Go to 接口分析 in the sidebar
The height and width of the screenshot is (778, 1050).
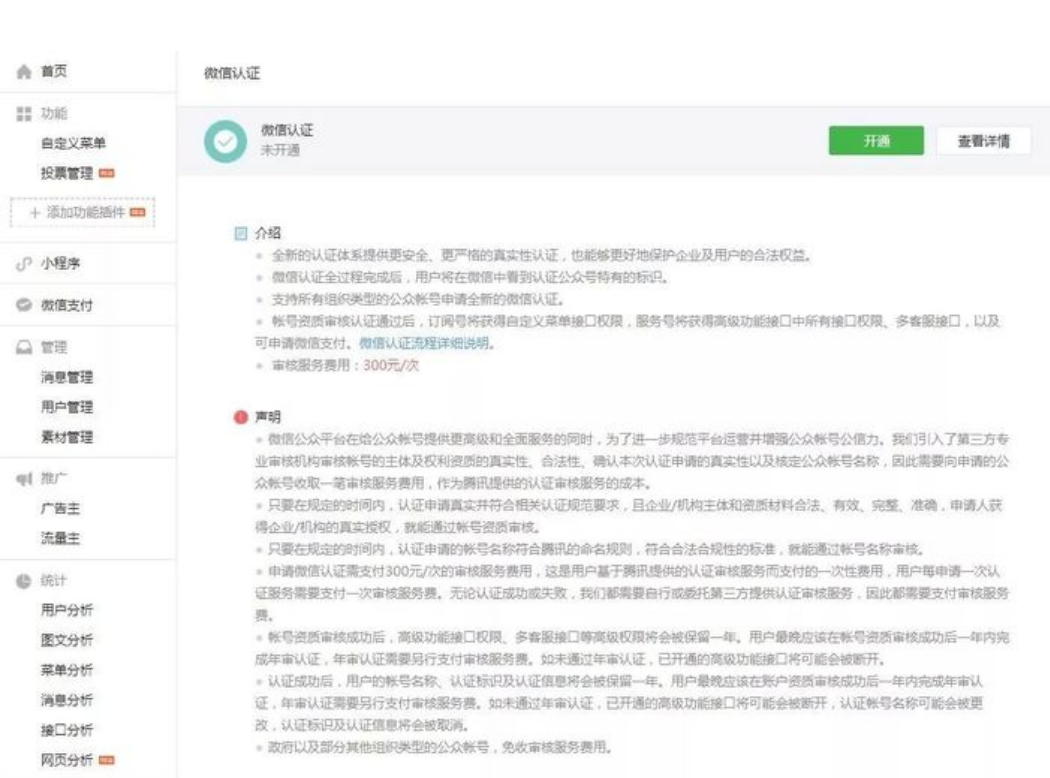[67, 730]
